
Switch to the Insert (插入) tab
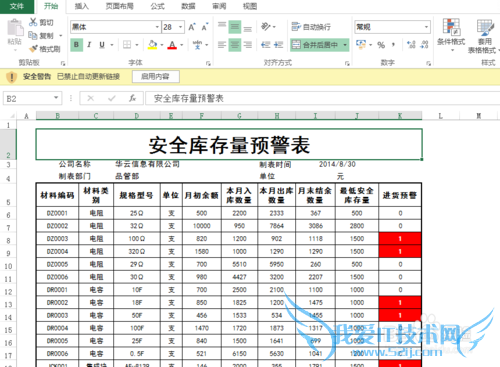pos(81,6)
